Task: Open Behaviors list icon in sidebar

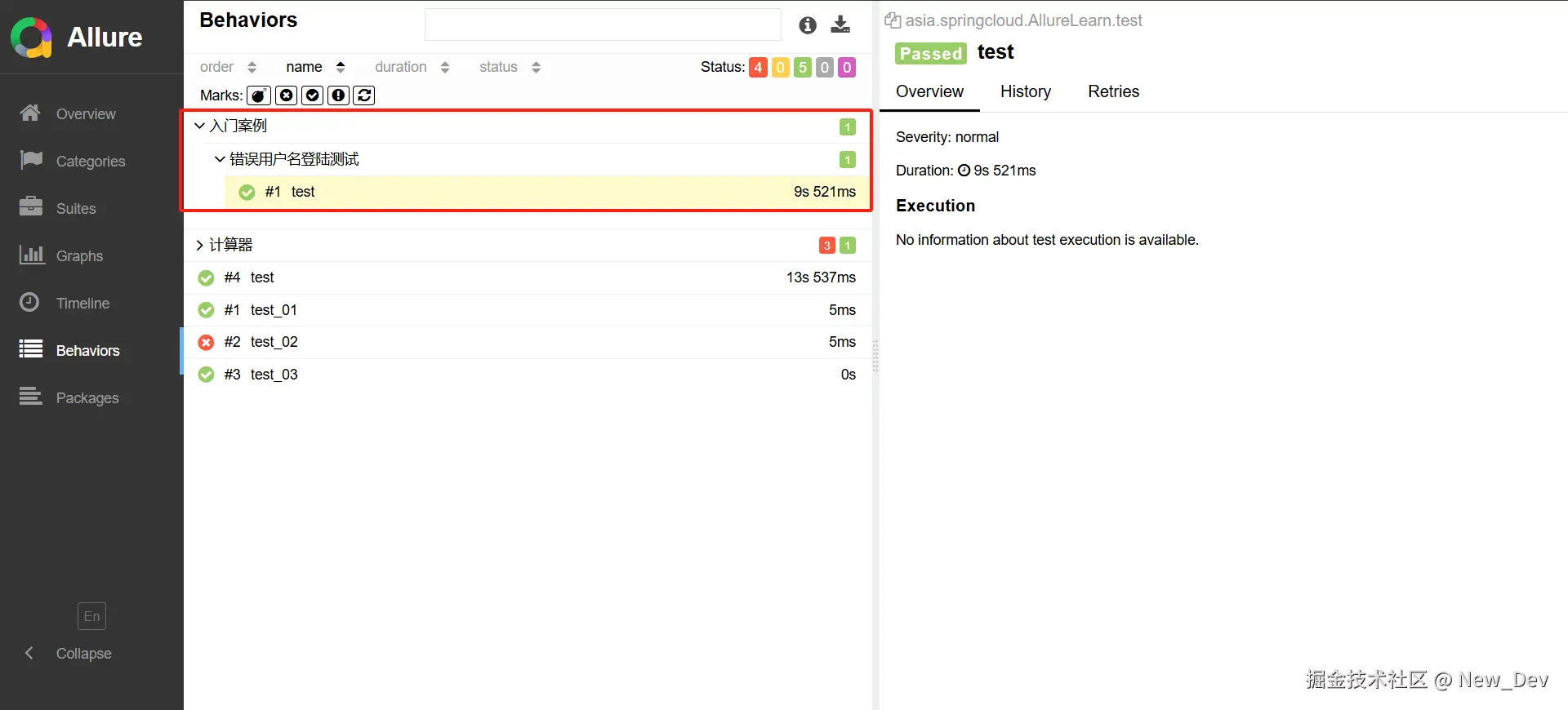Action: 31,349
